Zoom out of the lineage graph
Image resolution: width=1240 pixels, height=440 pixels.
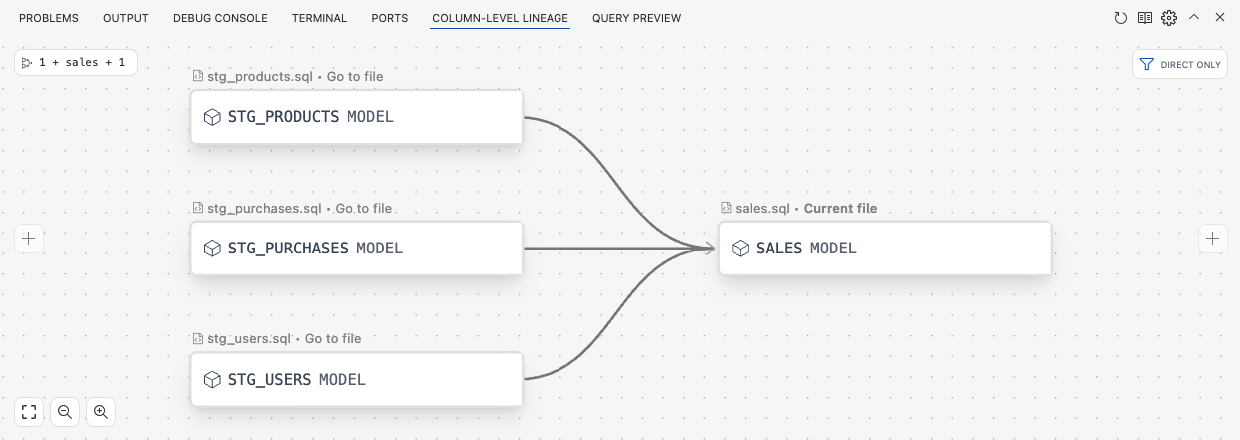click(x=65, y=411)
